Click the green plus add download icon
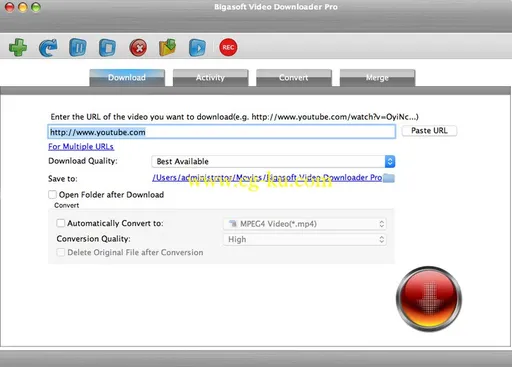The width and height of the screenshot is (512, 367). pos(18,47)
